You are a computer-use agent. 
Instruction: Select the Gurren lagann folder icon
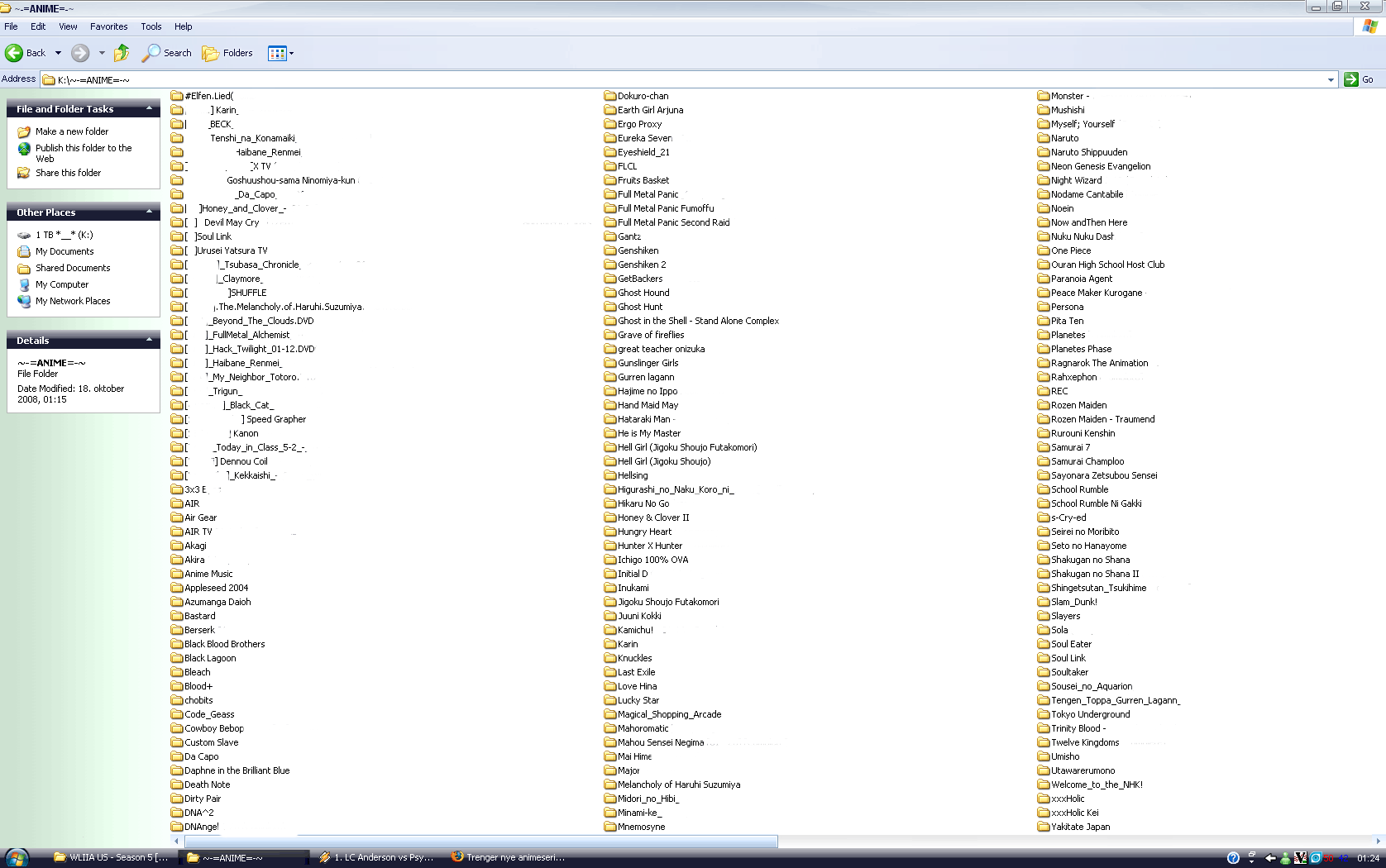[x=610, y=377]
